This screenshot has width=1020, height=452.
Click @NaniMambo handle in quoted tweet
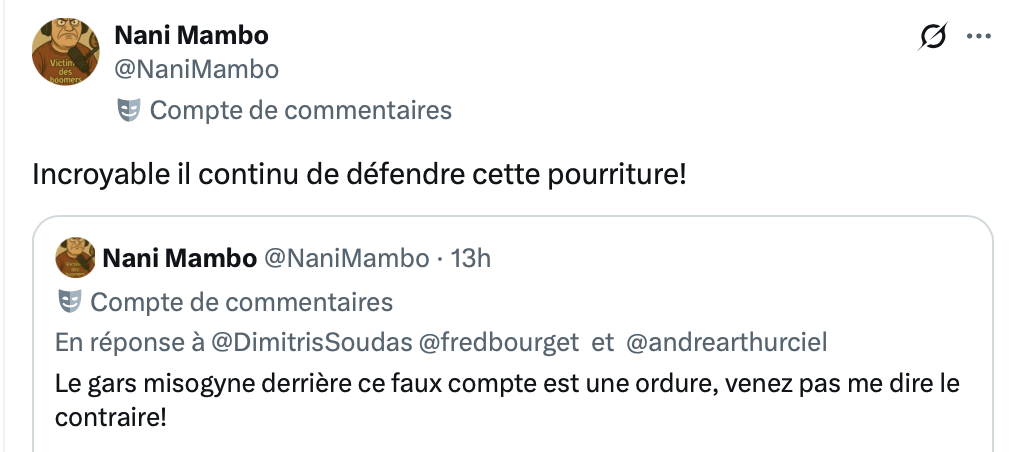click(x=345, y=259)
